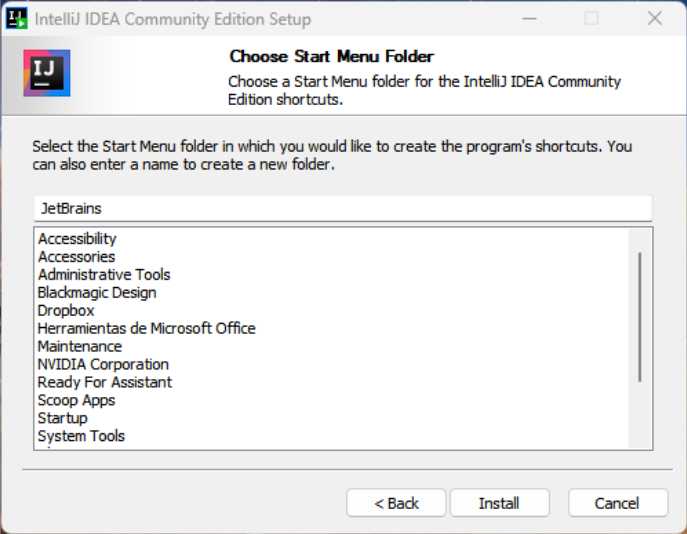Select the Accessories folder
This screenshot has width=687, height=534.
coord(76,257)
